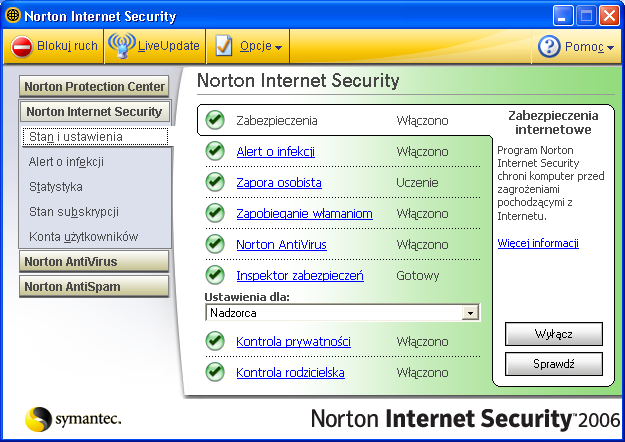Viewport: 625px width, 442px height.
Task: Click the Symantec logo at the bottom
Action: (x=73, y=419)
